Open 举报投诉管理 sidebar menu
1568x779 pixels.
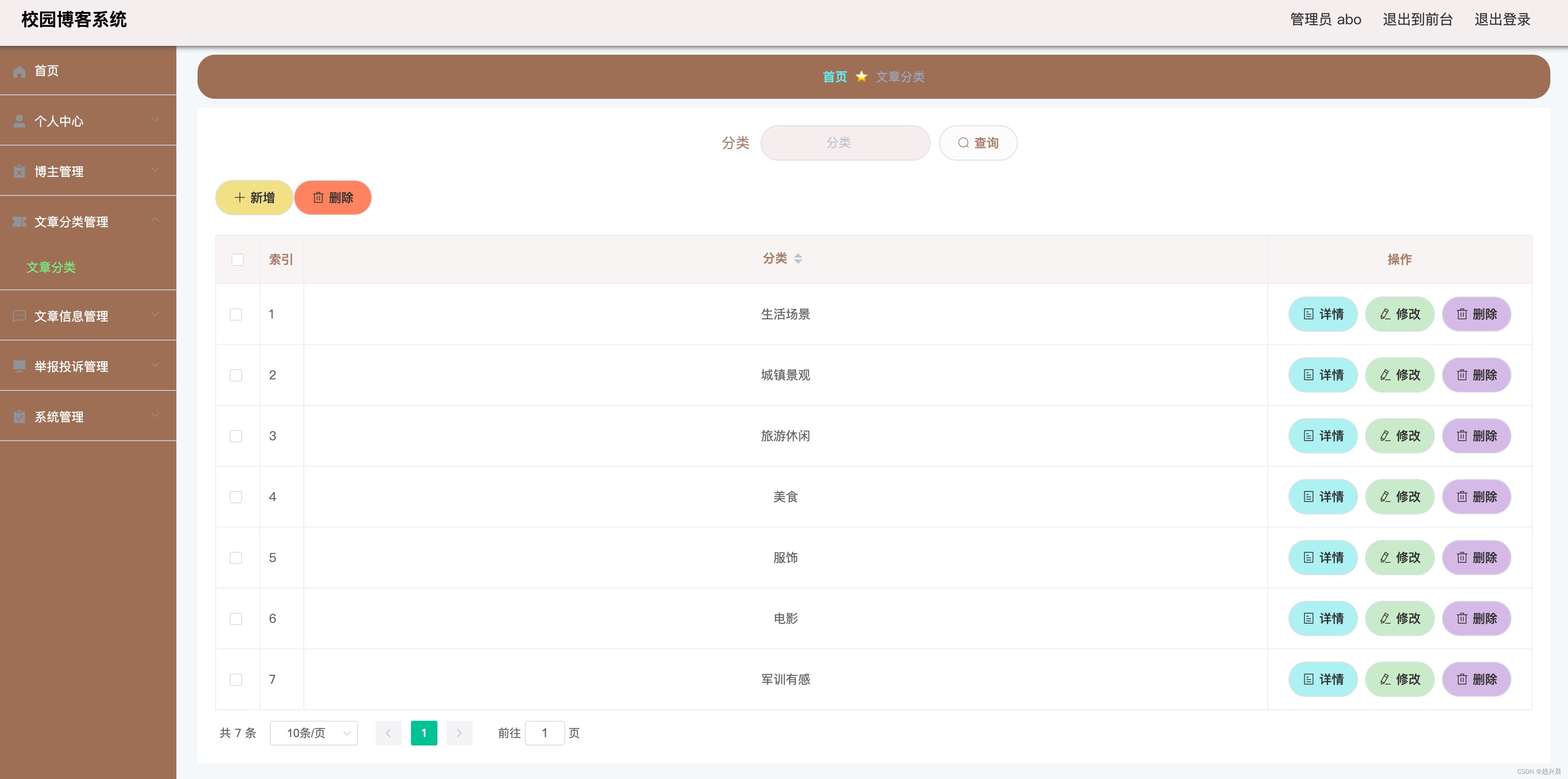[88, 366]
